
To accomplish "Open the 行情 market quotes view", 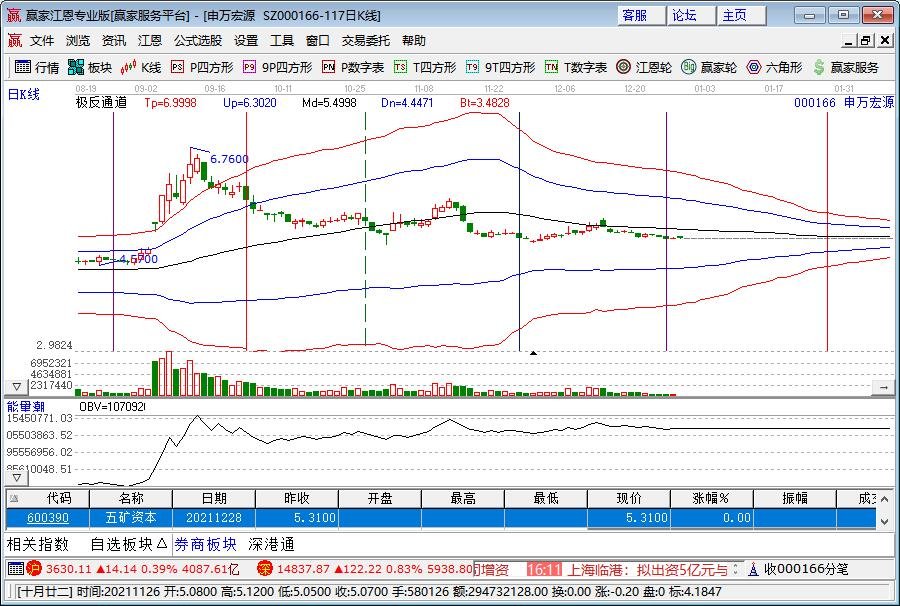I will (37, 68).
